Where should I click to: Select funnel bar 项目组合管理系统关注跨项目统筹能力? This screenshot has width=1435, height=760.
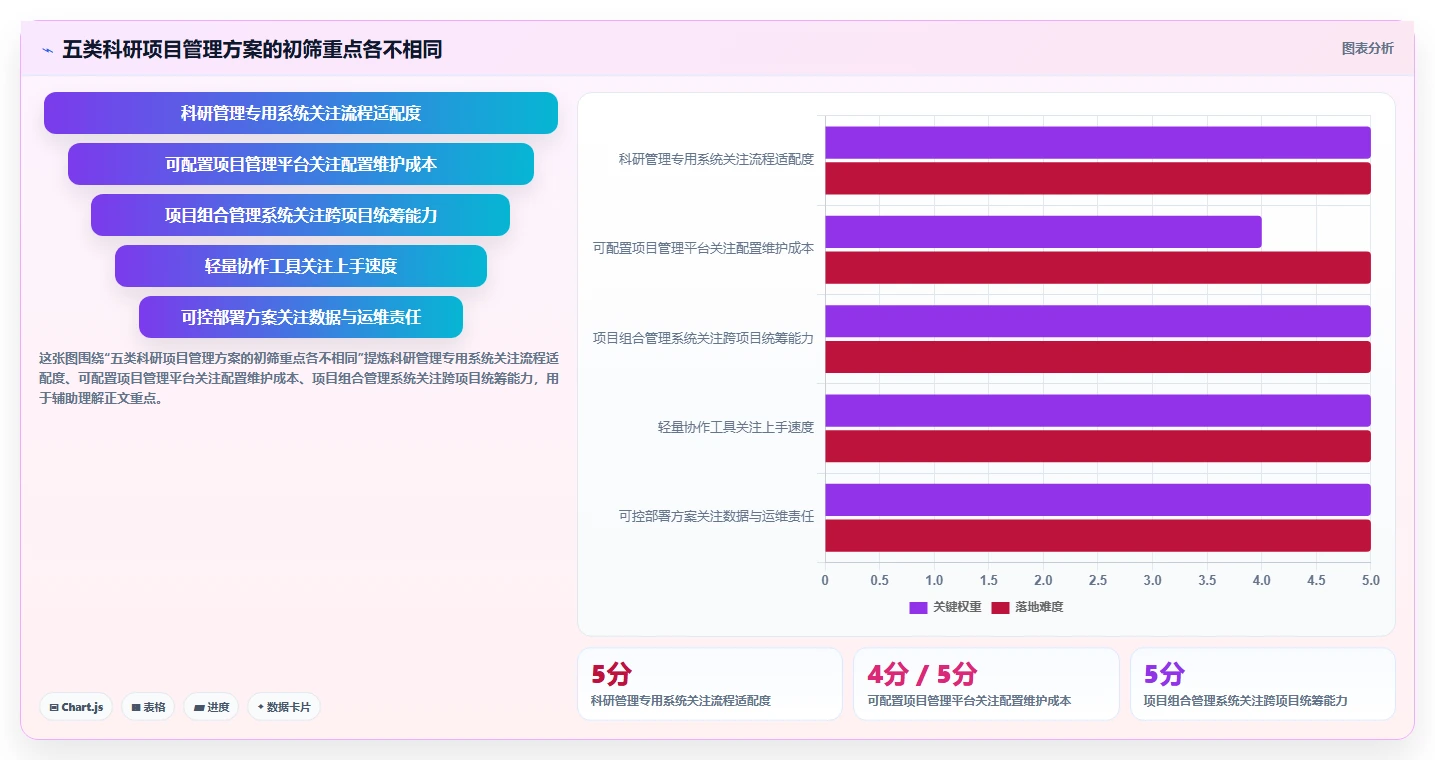[x=301, y=215]
